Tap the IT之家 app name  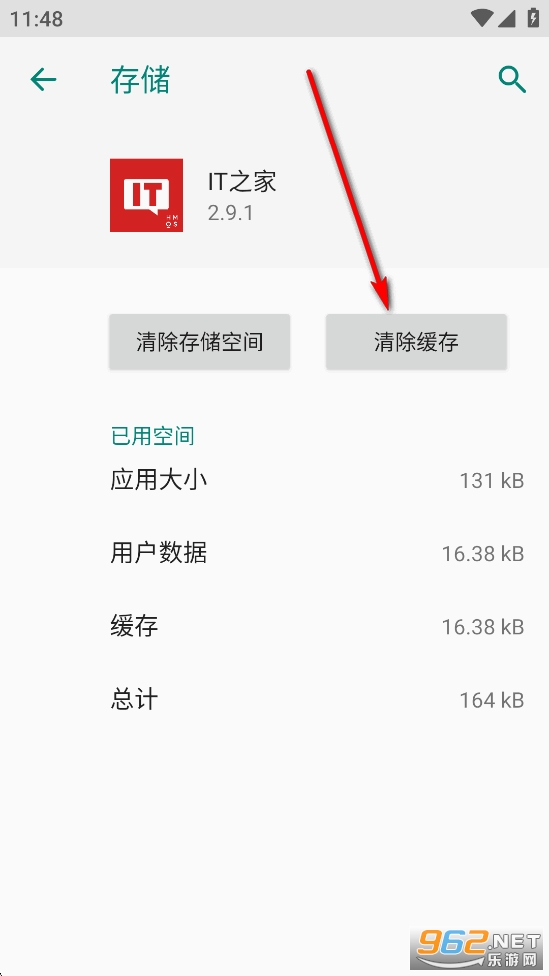(242, 182)
